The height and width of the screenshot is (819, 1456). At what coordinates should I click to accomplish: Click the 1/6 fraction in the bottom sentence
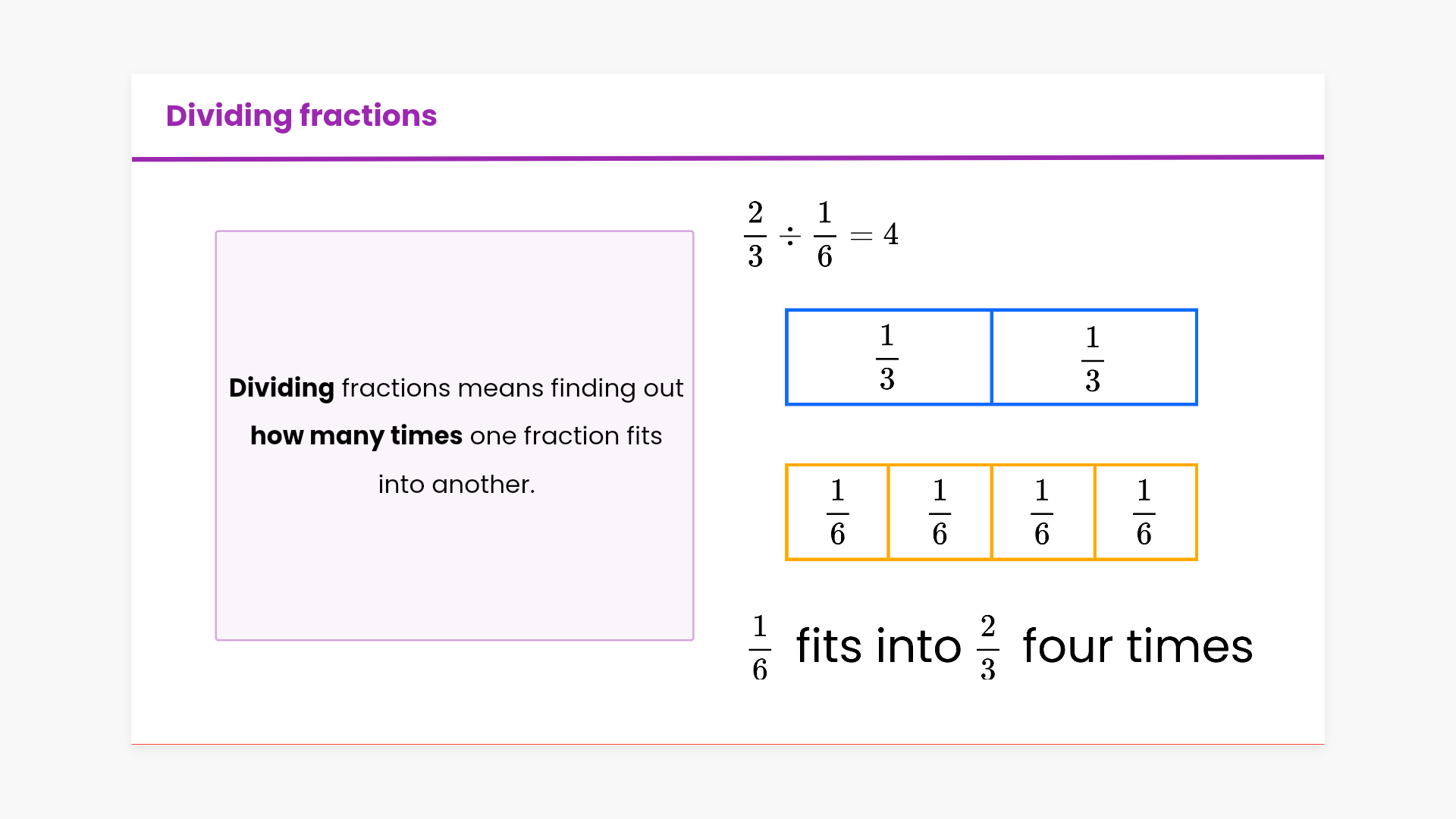point(760,648)
